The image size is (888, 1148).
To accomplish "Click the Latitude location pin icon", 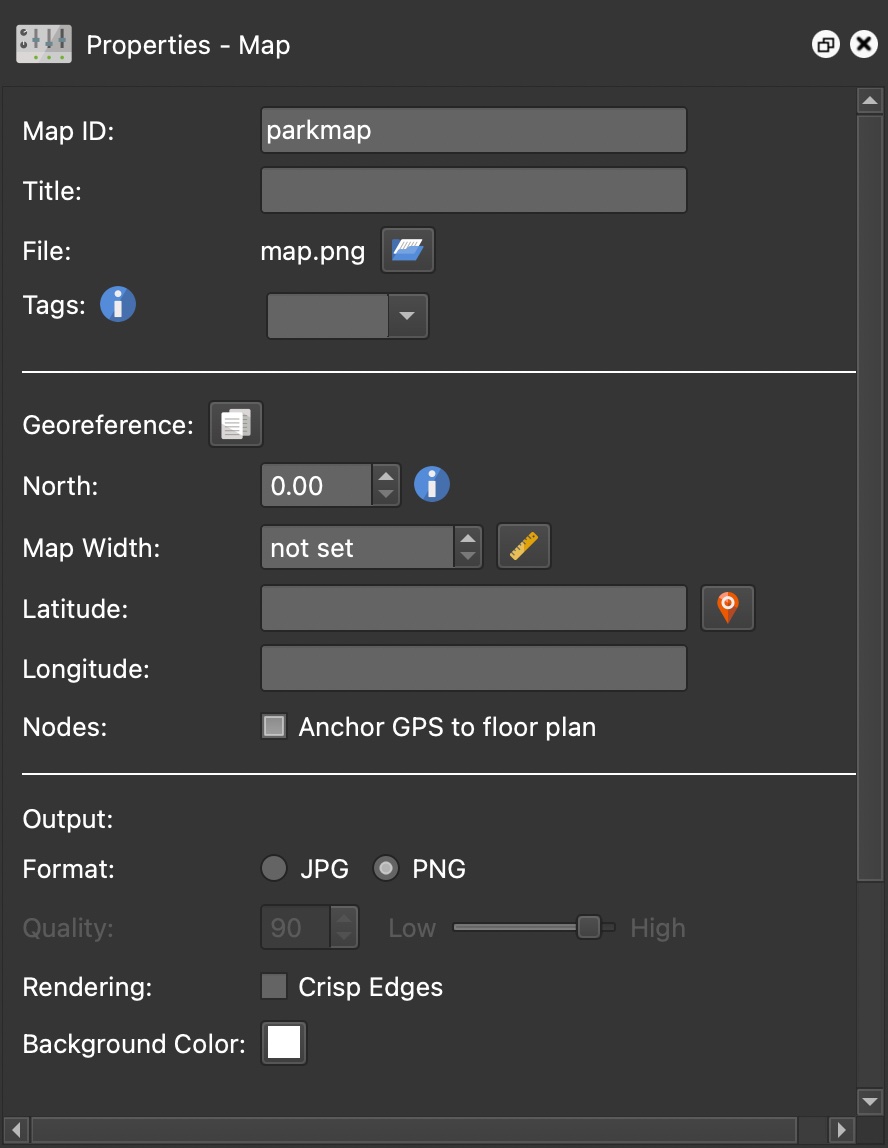I will [728, 608].
